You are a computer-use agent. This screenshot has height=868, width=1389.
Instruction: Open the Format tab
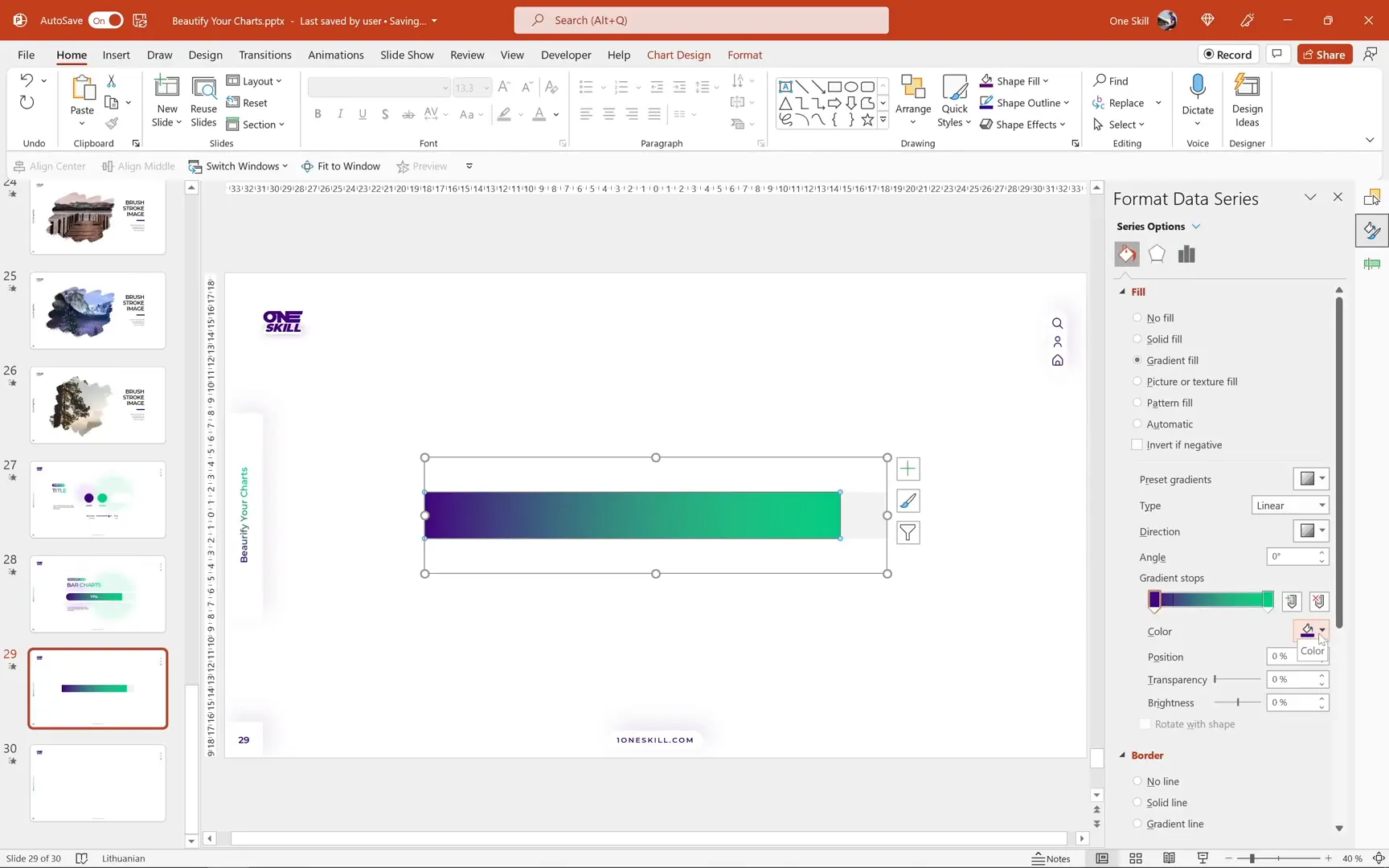pos(745,55)
